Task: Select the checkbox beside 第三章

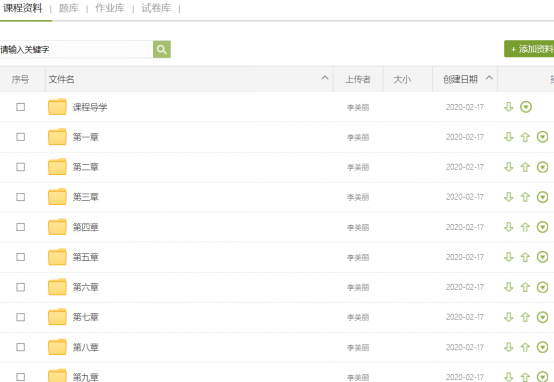Action: 20,197
